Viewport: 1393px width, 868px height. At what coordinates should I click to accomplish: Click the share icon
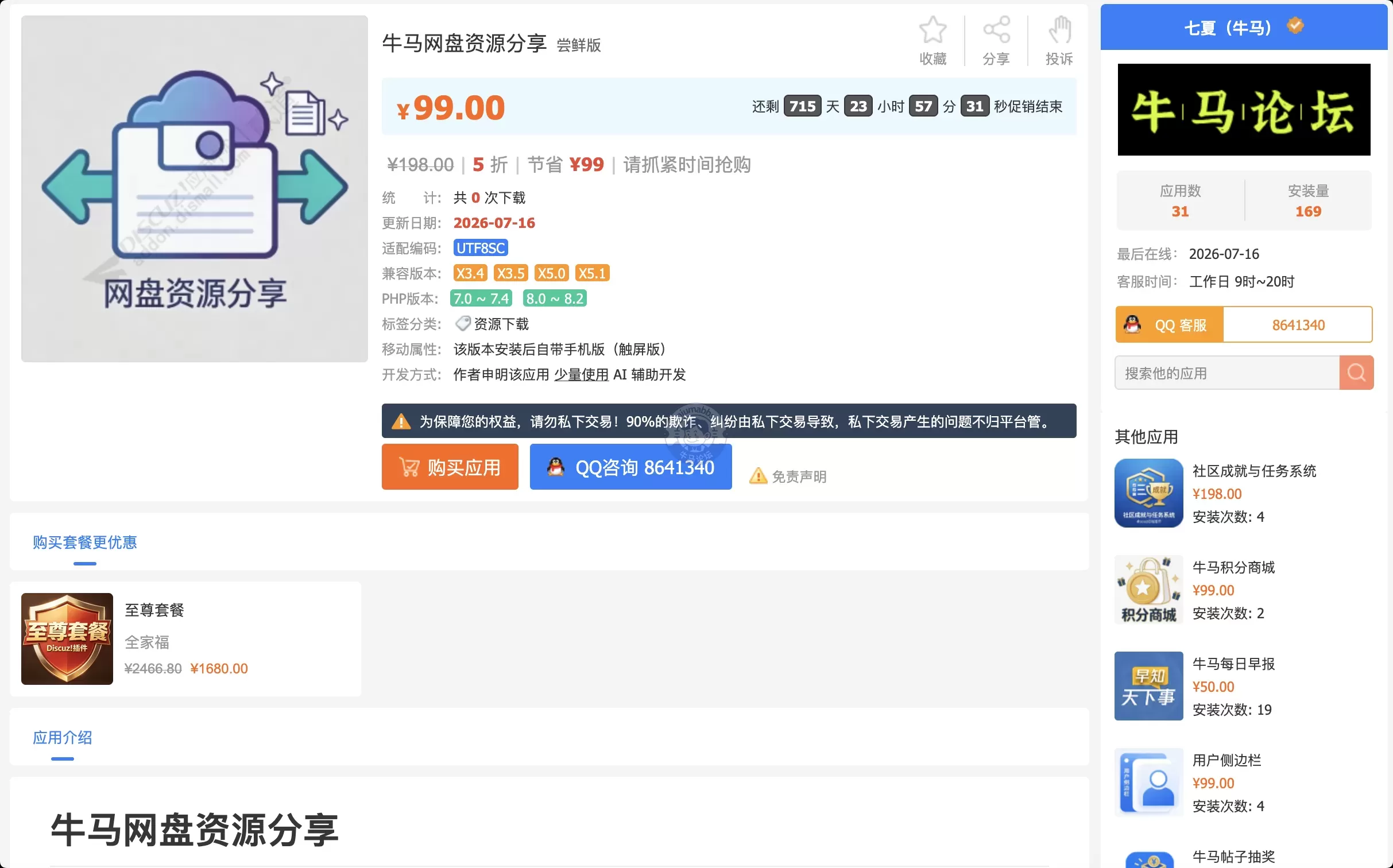pyautogui.click(x=996, y=30)
